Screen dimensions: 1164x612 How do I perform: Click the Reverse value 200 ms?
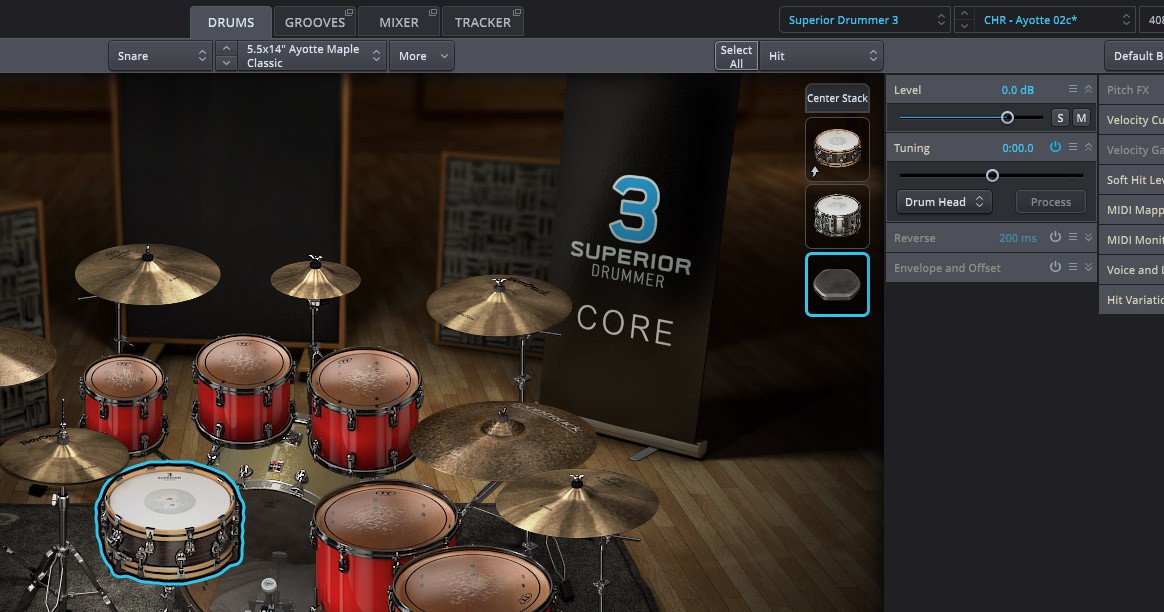coord(1018,238)
